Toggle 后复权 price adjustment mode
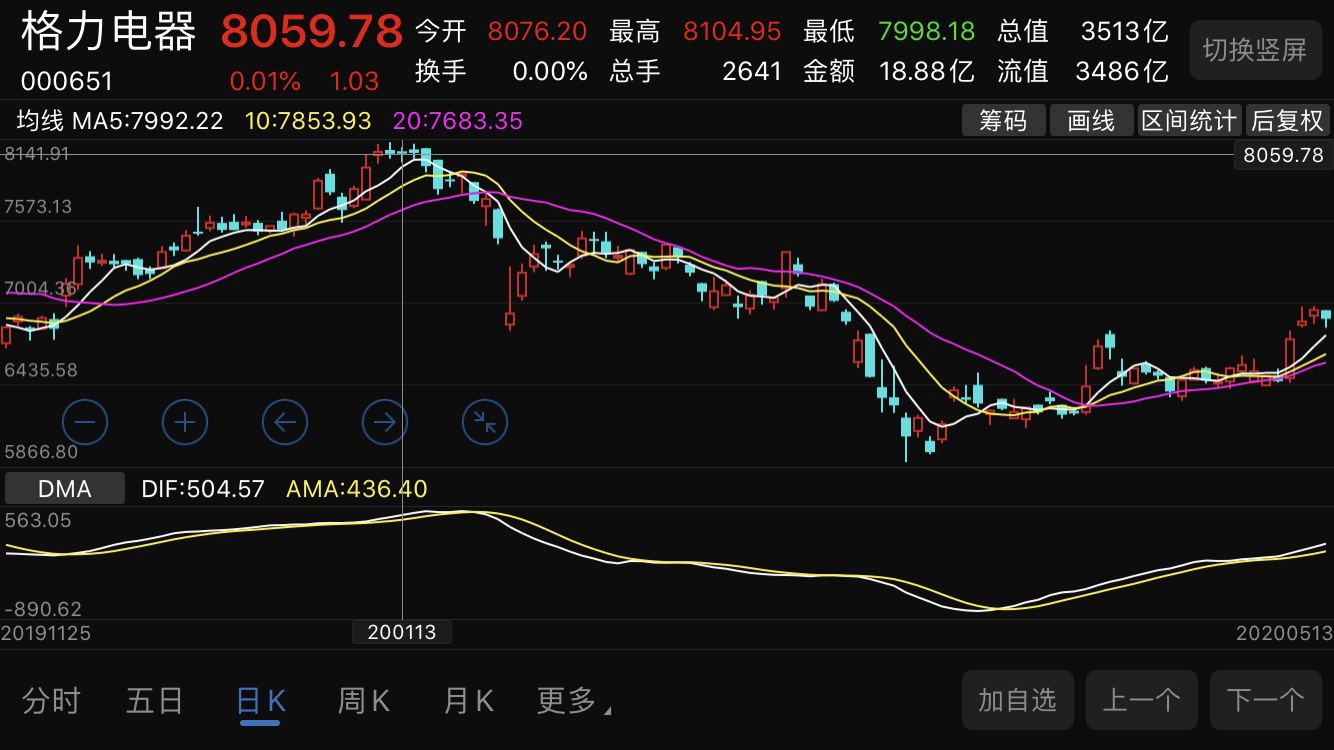Screen dimensions: 1334x750 (1288, 121)
